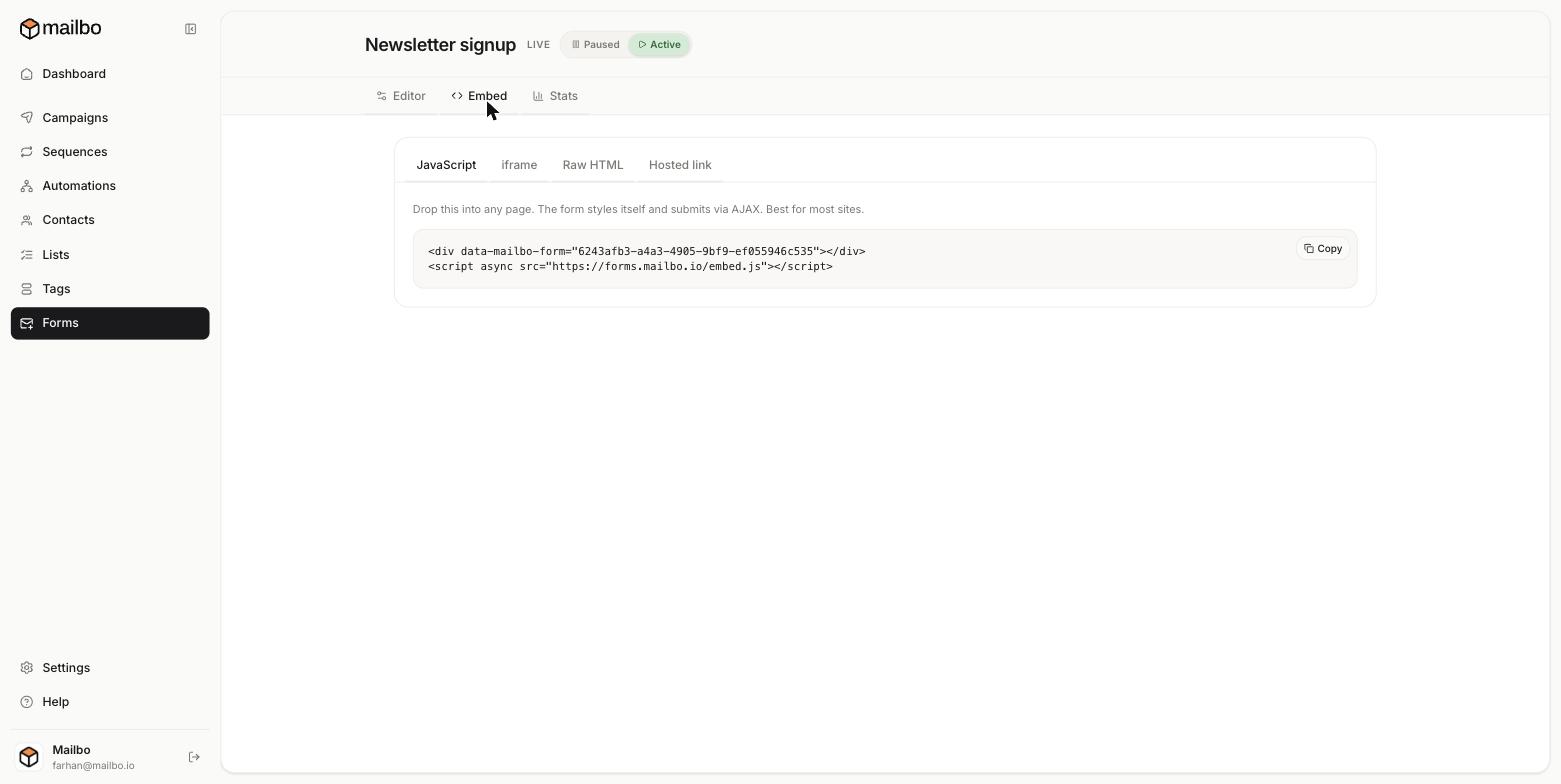This screenshot has width=1561, height=784.
Task: Click the 'Drop this into any page' description
Action: tap(638, 209)
